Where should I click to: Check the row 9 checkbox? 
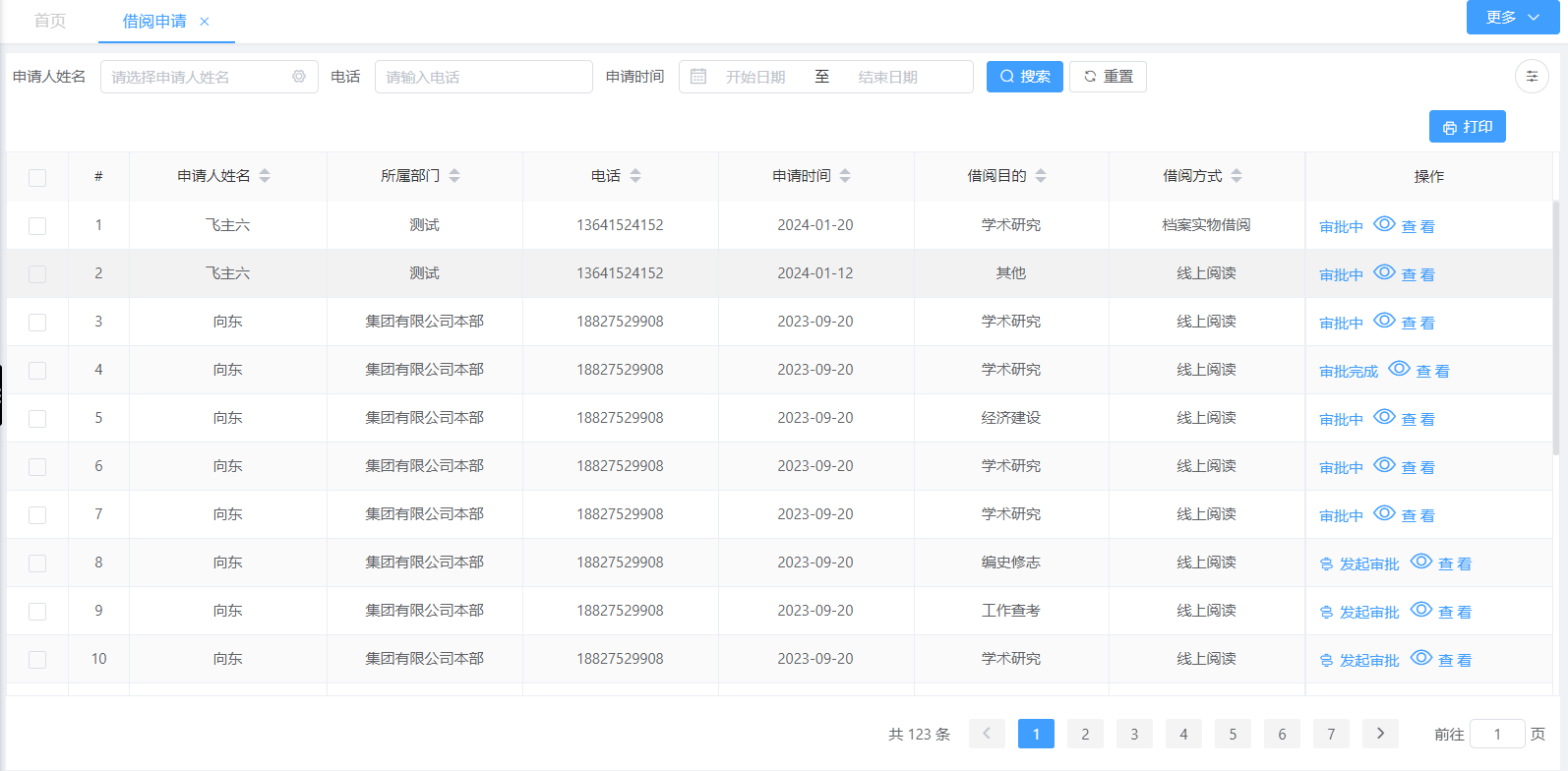pos(37,612)
